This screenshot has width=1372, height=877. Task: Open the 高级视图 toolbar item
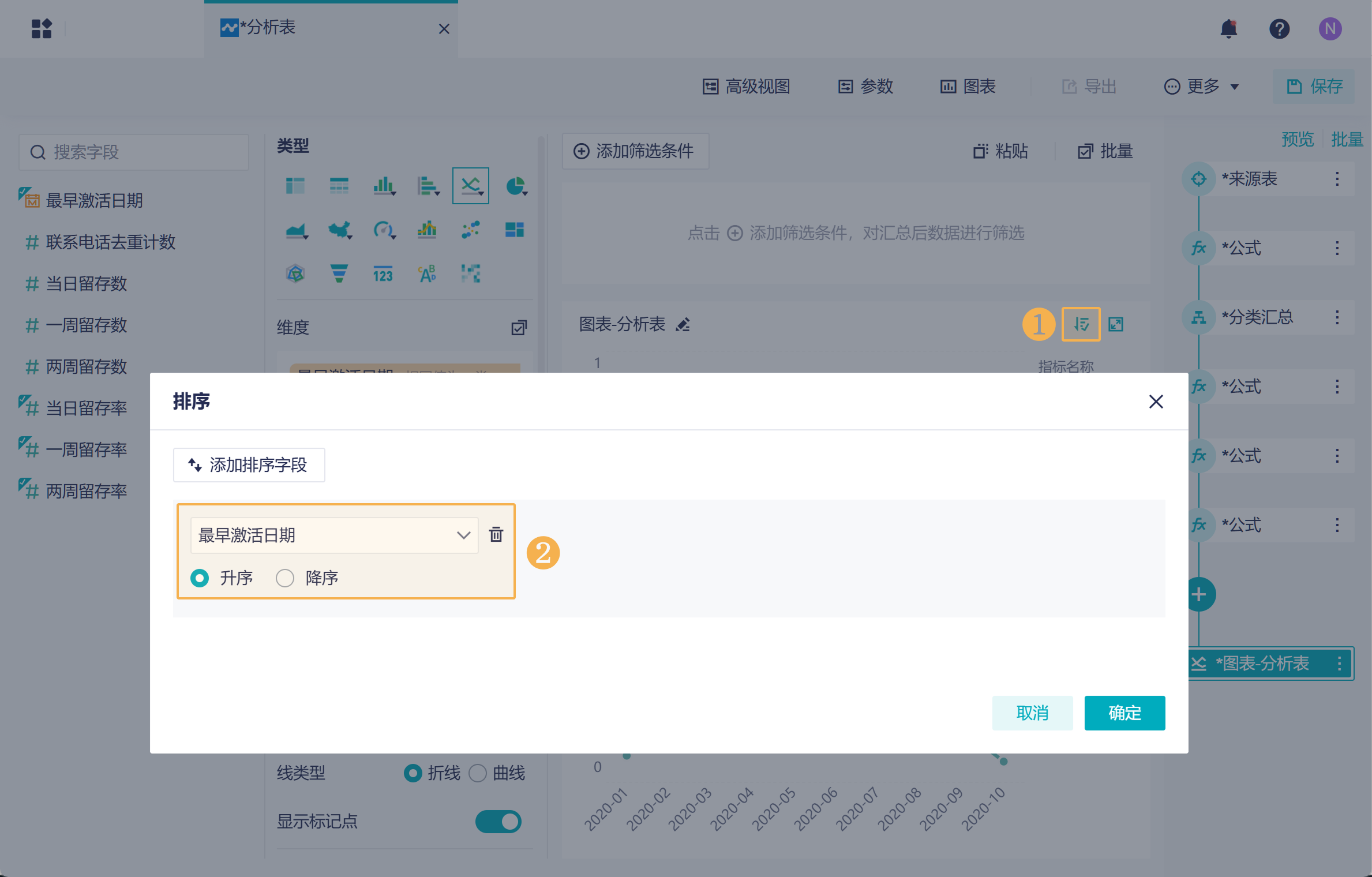tap(746, 87)
